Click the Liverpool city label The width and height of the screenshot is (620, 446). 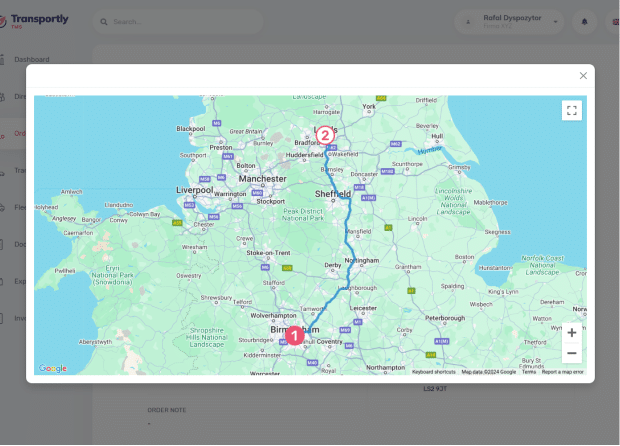(195, 190)
